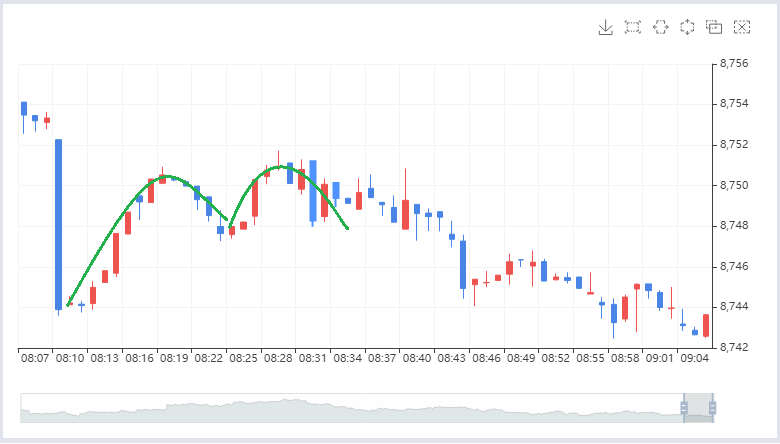The width and height of the screenshot is (780, 444).
Task: Click the 09:01 time axis label
Action: [660, 358]
